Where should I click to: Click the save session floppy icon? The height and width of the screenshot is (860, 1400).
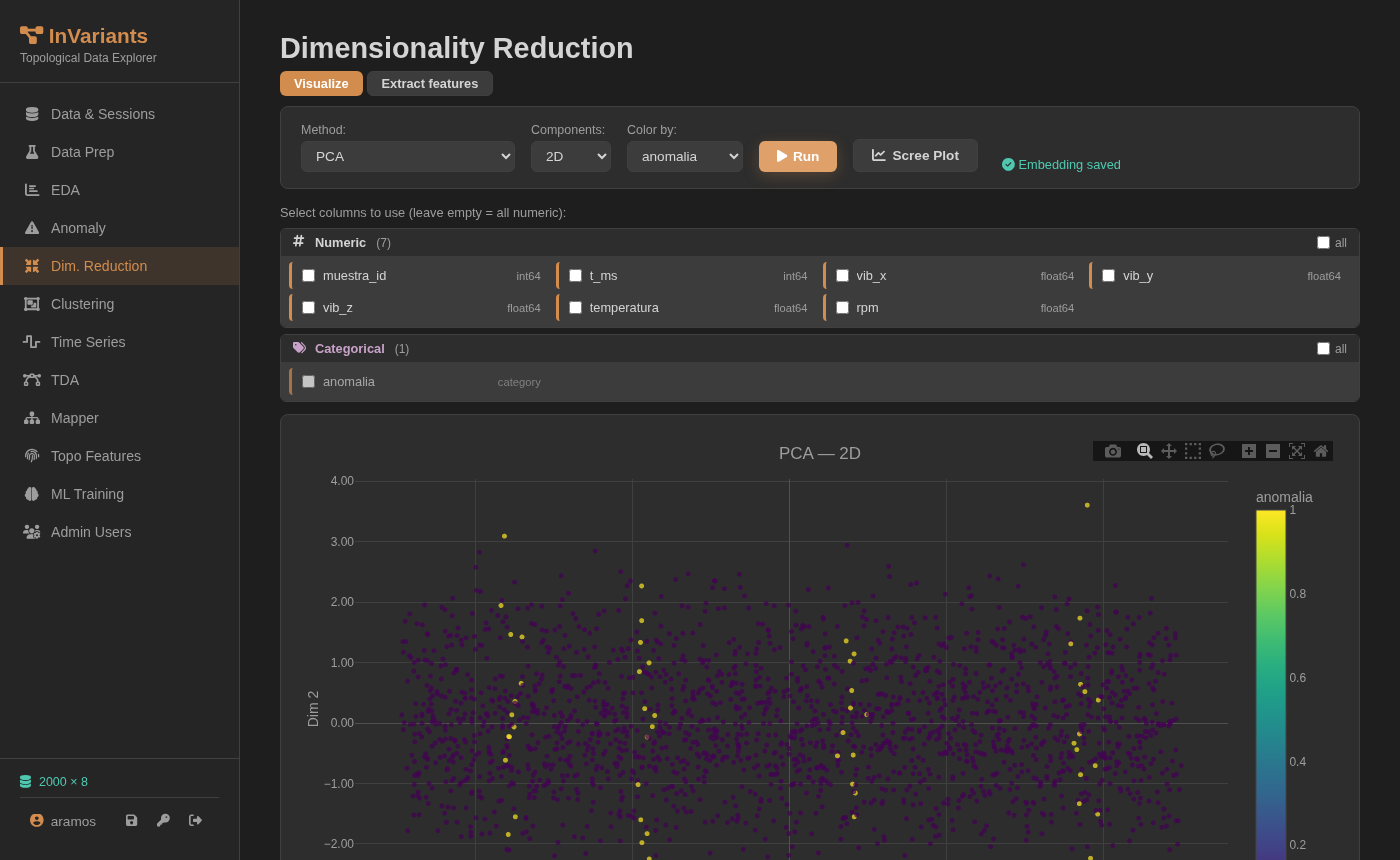(x=131, y=820)
